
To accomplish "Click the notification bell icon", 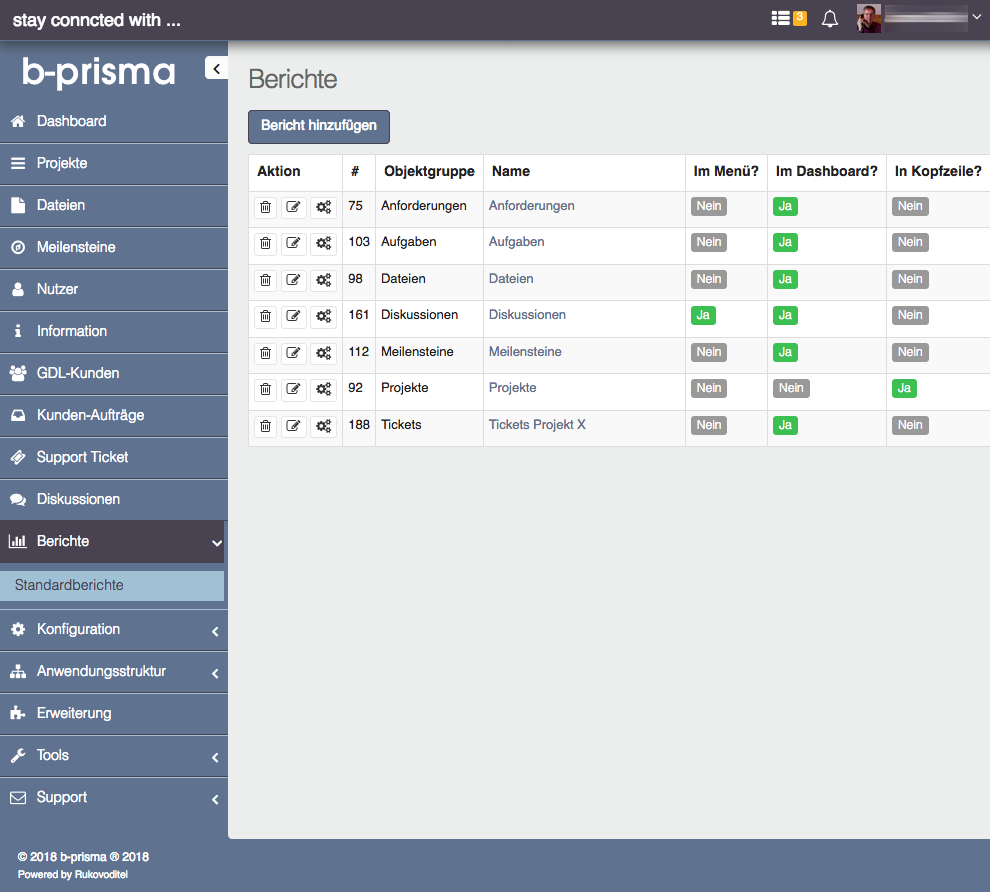I will [830, 19].
